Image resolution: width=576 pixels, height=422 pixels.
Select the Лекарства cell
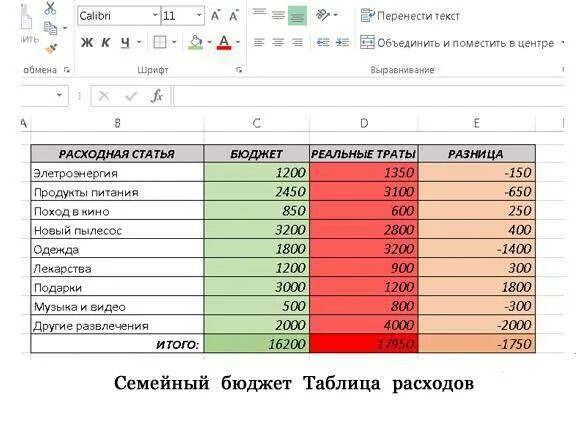point(117,268)
